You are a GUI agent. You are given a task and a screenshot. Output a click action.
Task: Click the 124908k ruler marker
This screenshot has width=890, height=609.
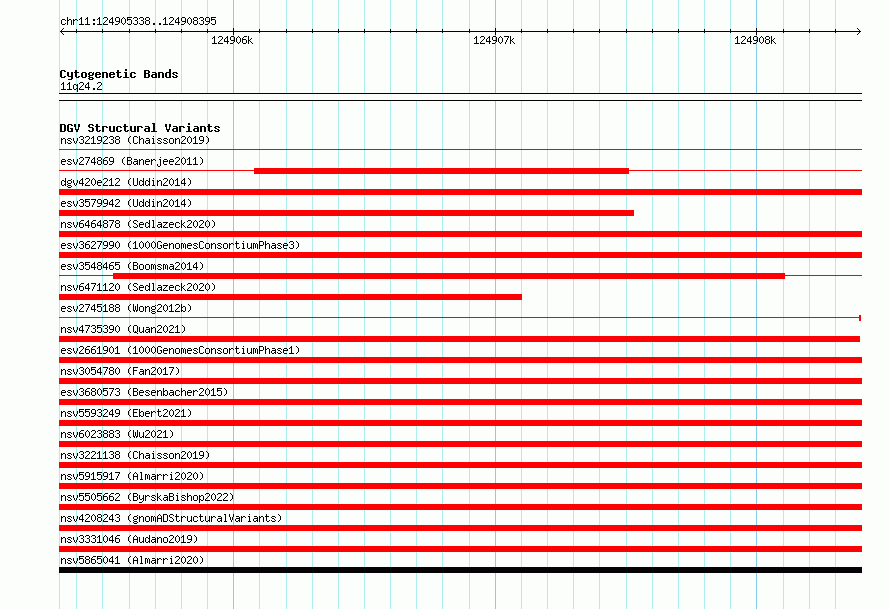[755, 40]
